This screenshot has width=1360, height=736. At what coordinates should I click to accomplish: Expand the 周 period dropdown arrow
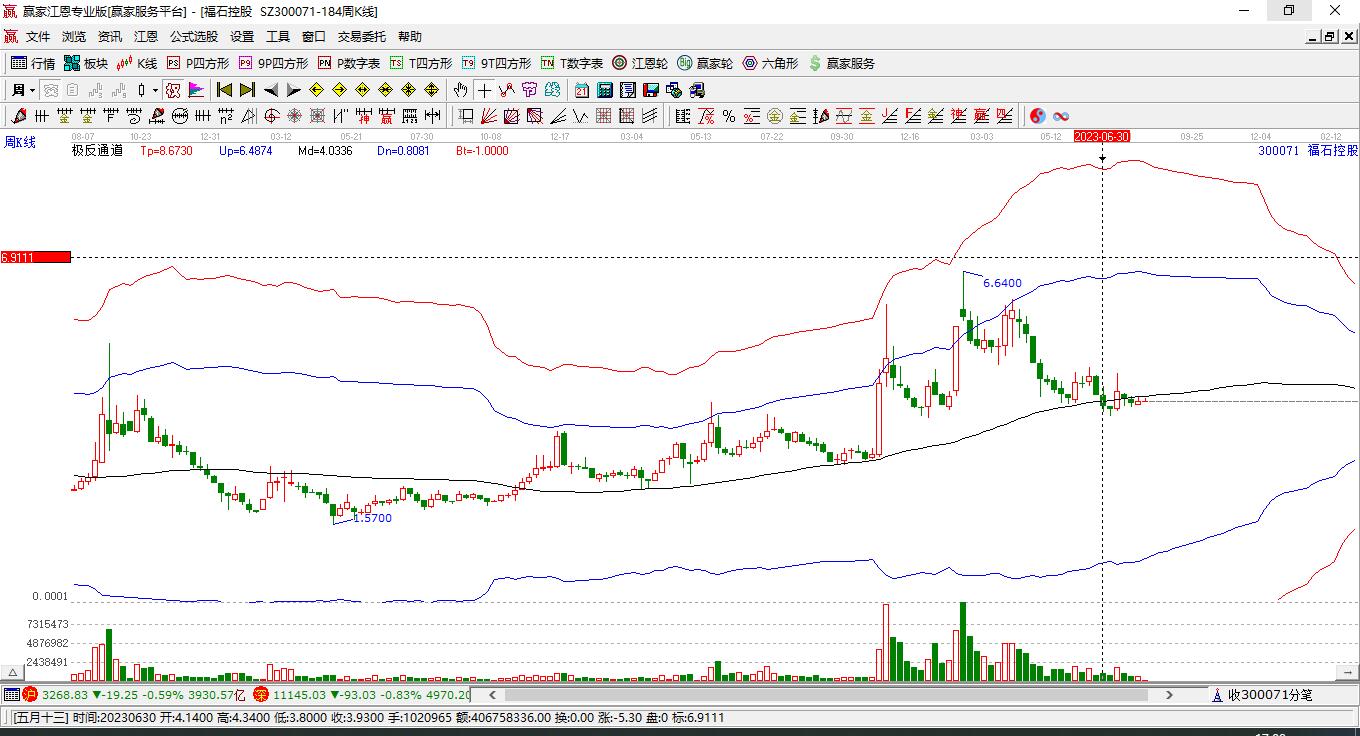click(x=32, y=90)
